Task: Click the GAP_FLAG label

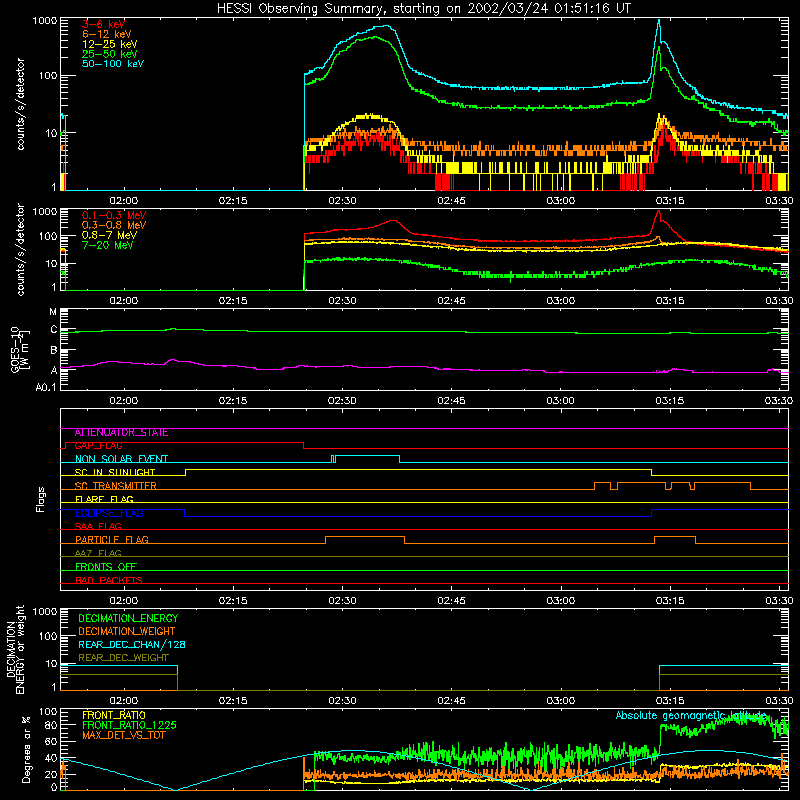Action: [x=98, y=446]
